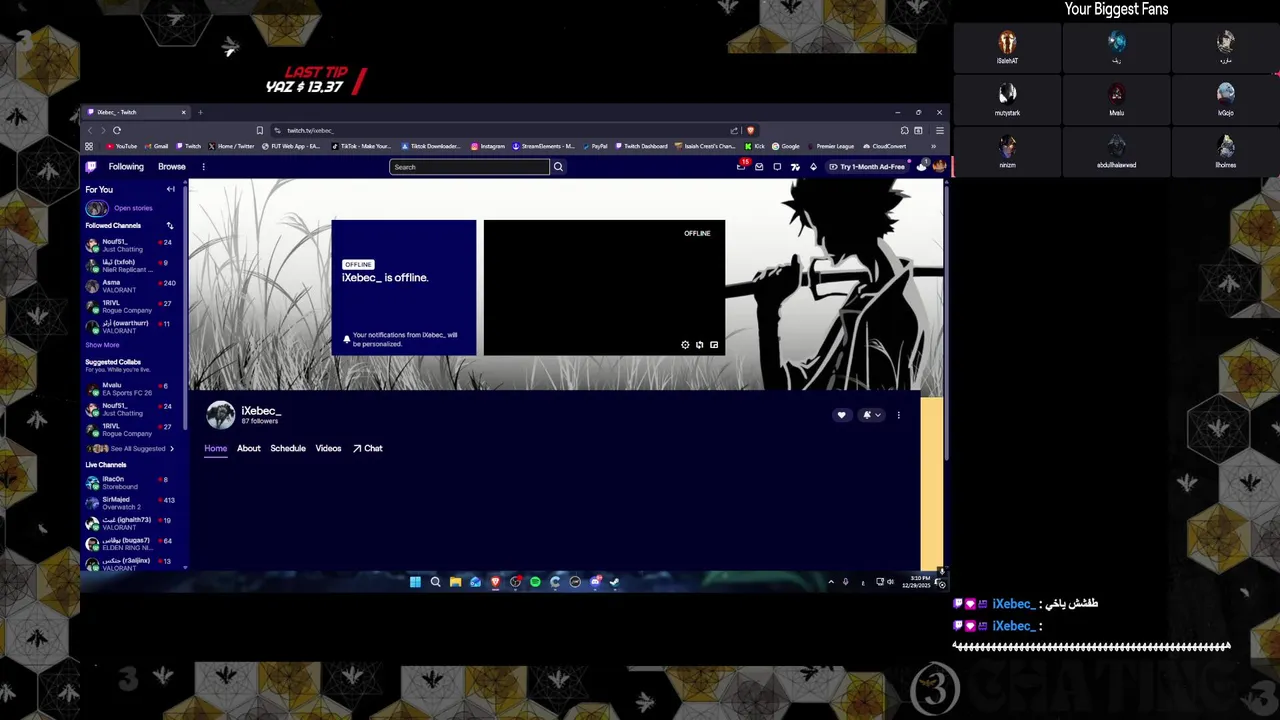The width and height of the screenshot is (1280, 720).
Task: Open SirMajed Overwatch 2 live channel
Action: click(130, 503)
